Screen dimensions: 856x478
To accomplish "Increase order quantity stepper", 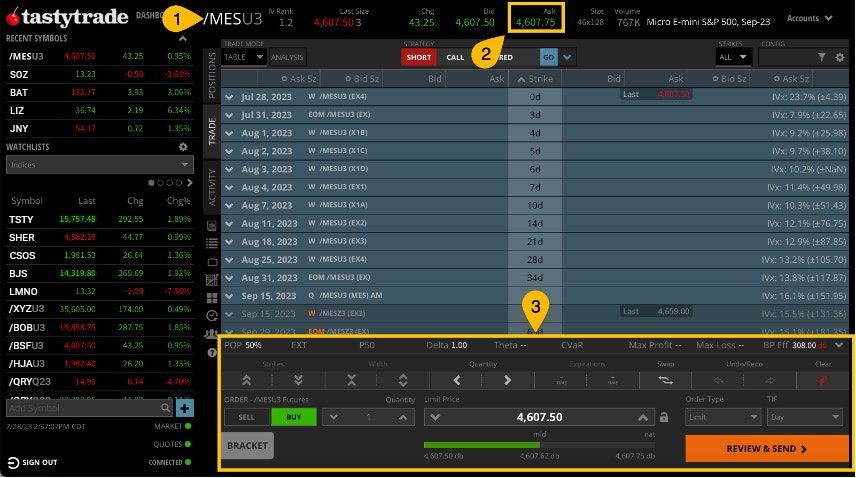I will coord(403,417).
